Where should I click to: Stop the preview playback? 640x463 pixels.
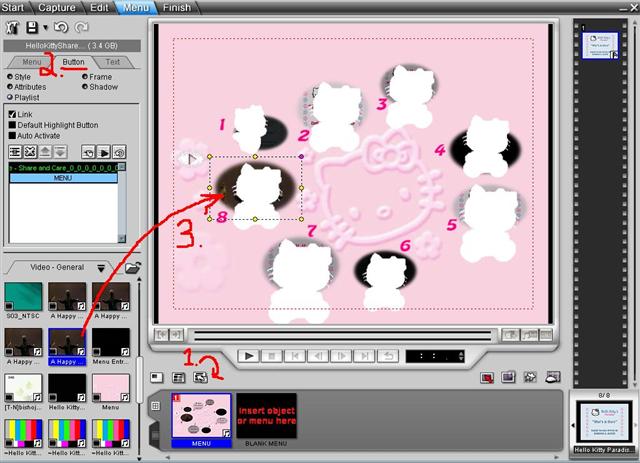[271, 356]
